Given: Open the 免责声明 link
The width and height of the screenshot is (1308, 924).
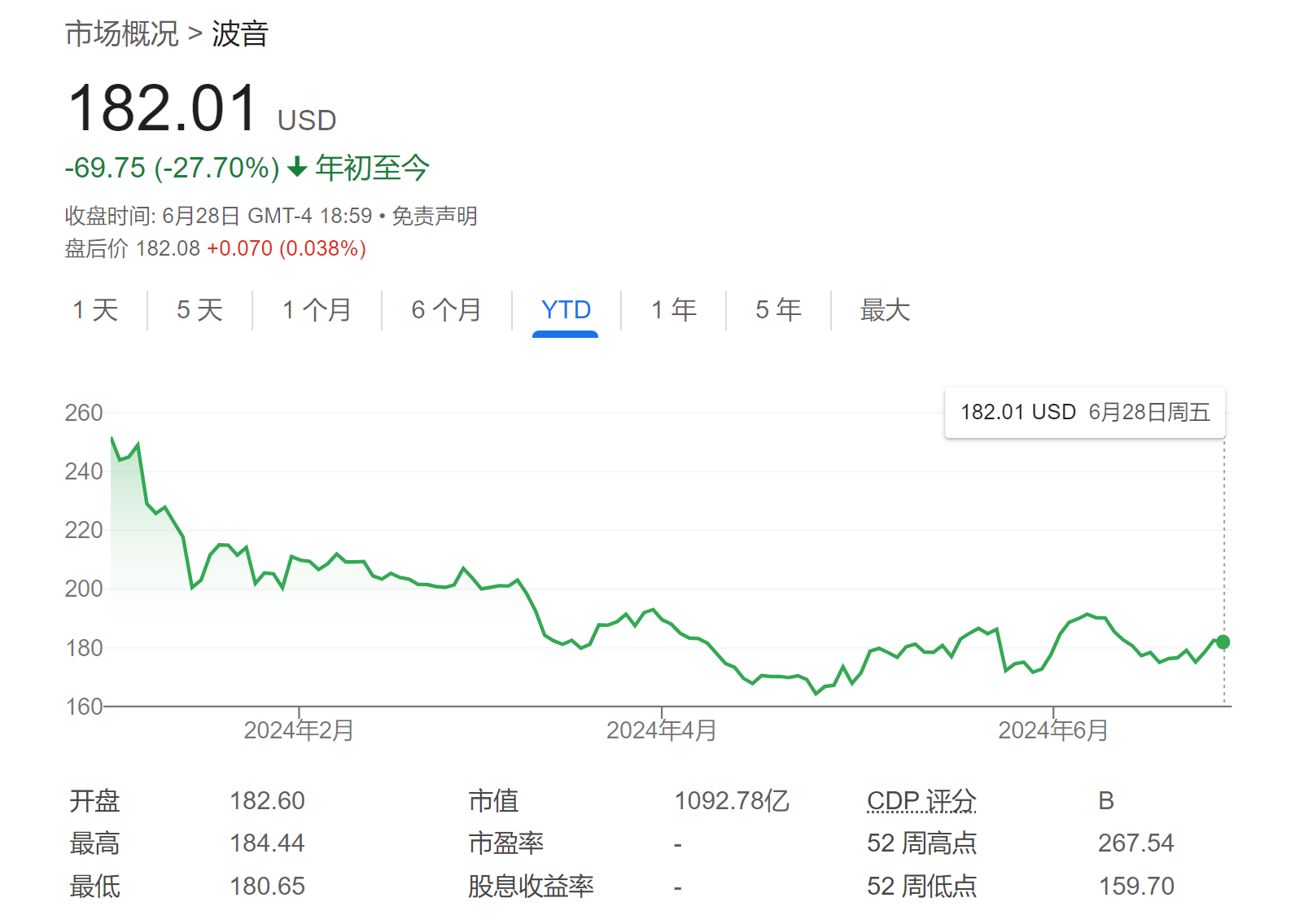Looking at the screenshot, I should click(x=435, y=217).
